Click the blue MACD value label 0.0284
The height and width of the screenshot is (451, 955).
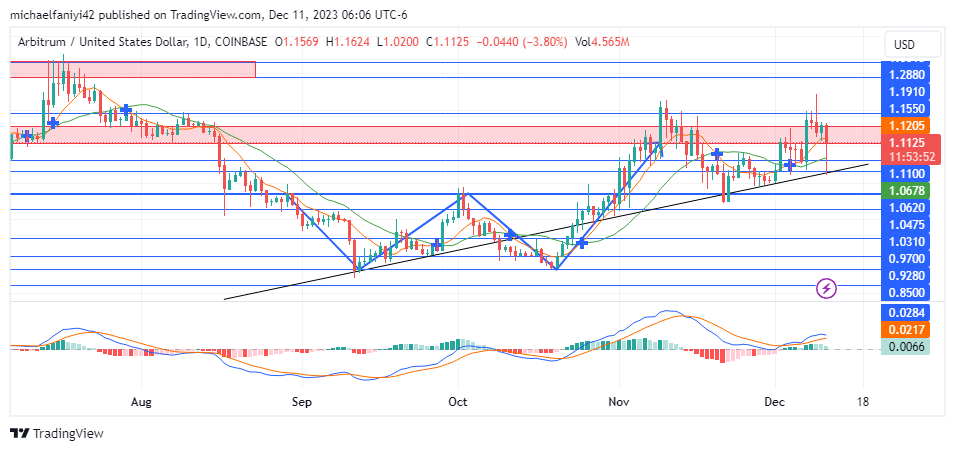tap(906, 313)
